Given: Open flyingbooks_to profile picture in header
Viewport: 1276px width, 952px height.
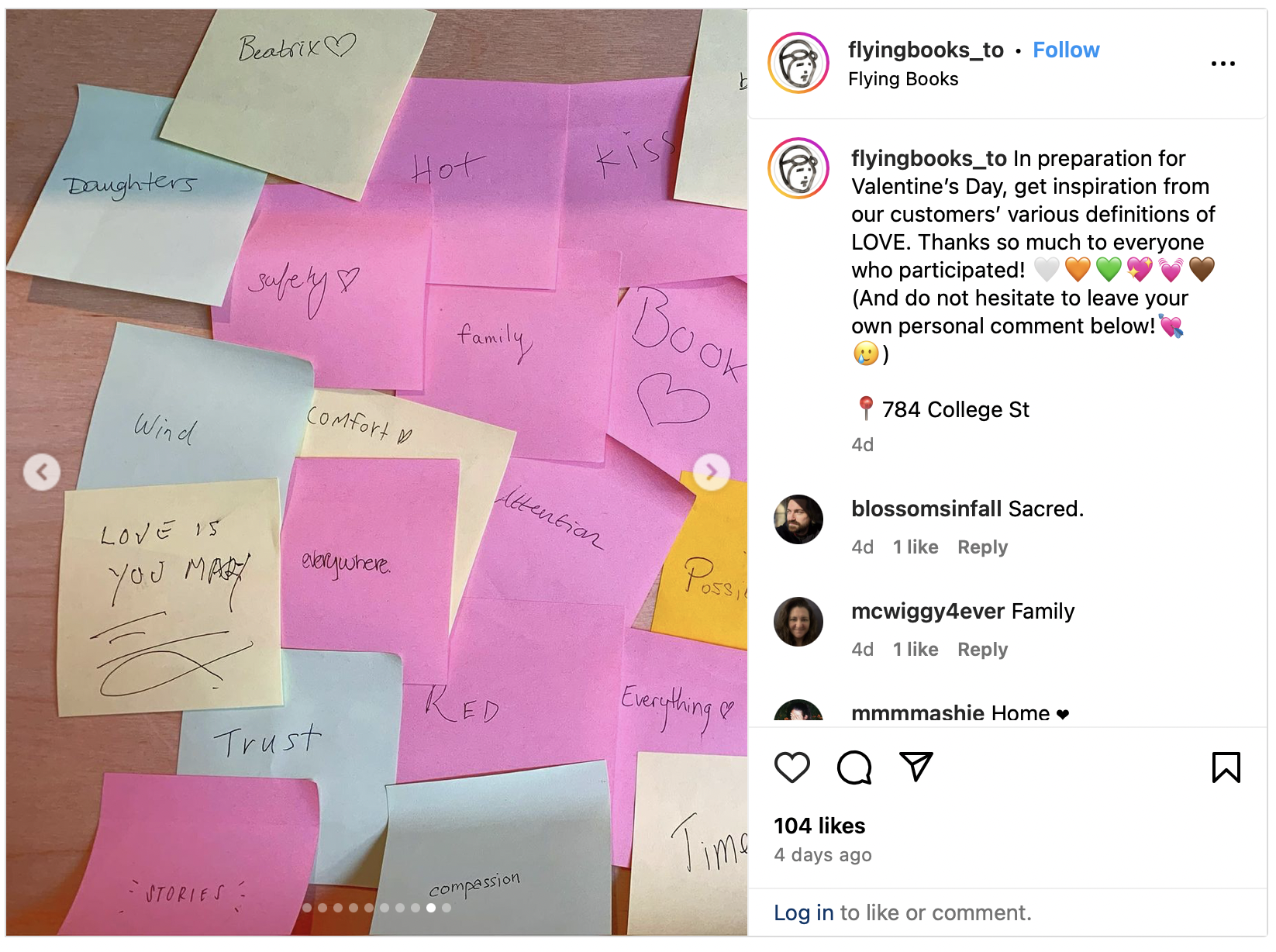Looking at the screenshot, I should [798, 63].
